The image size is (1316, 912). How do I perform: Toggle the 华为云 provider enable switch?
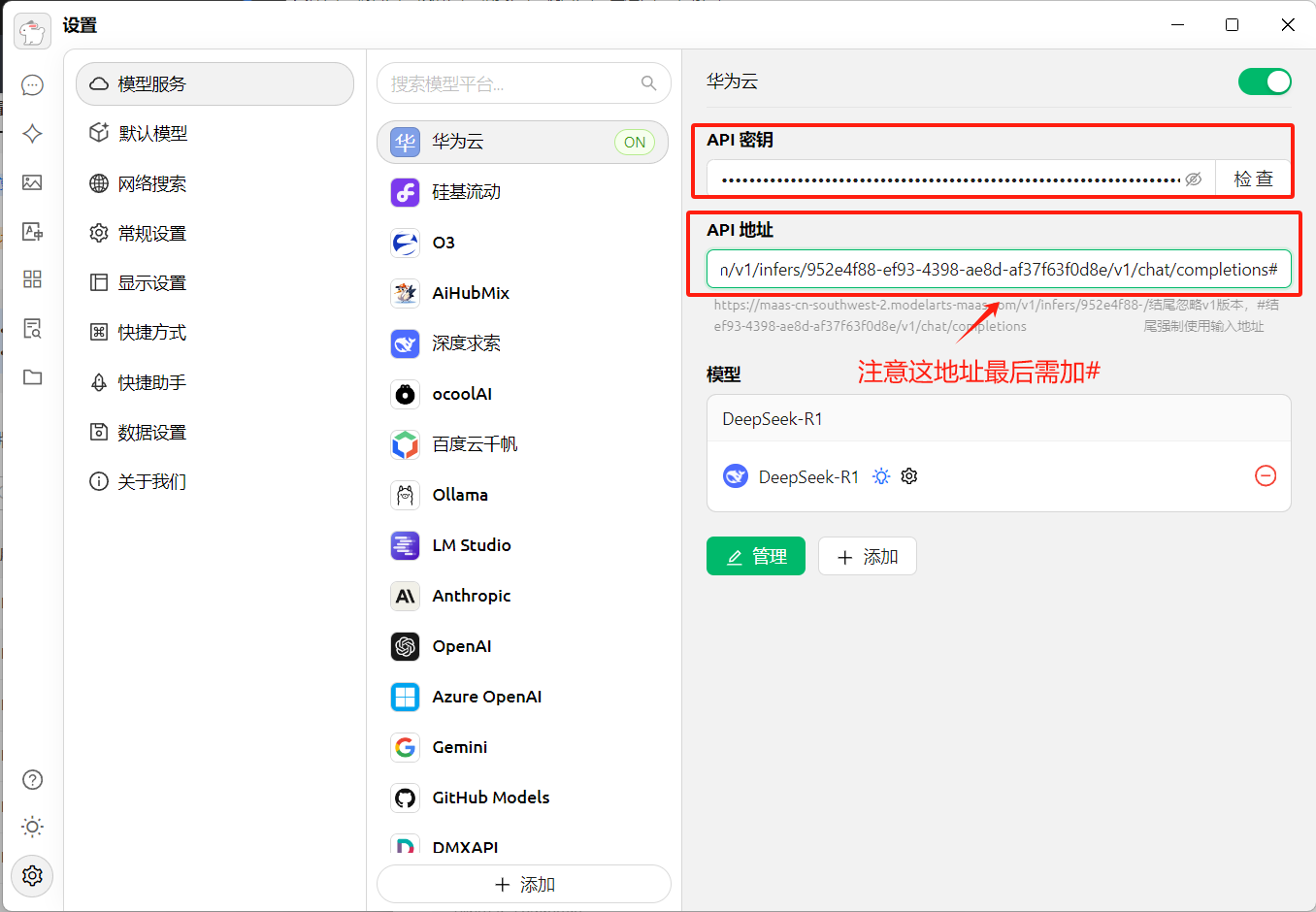click(1265, 81)
